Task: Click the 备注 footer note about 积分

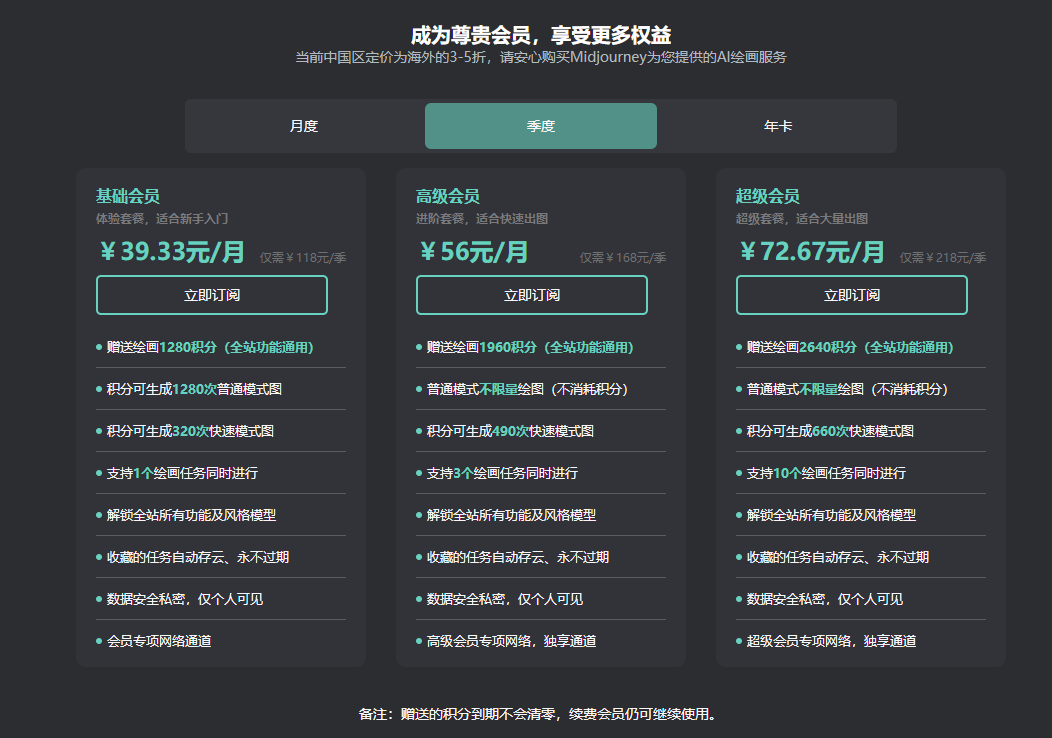Action: (x=539, y=714)
